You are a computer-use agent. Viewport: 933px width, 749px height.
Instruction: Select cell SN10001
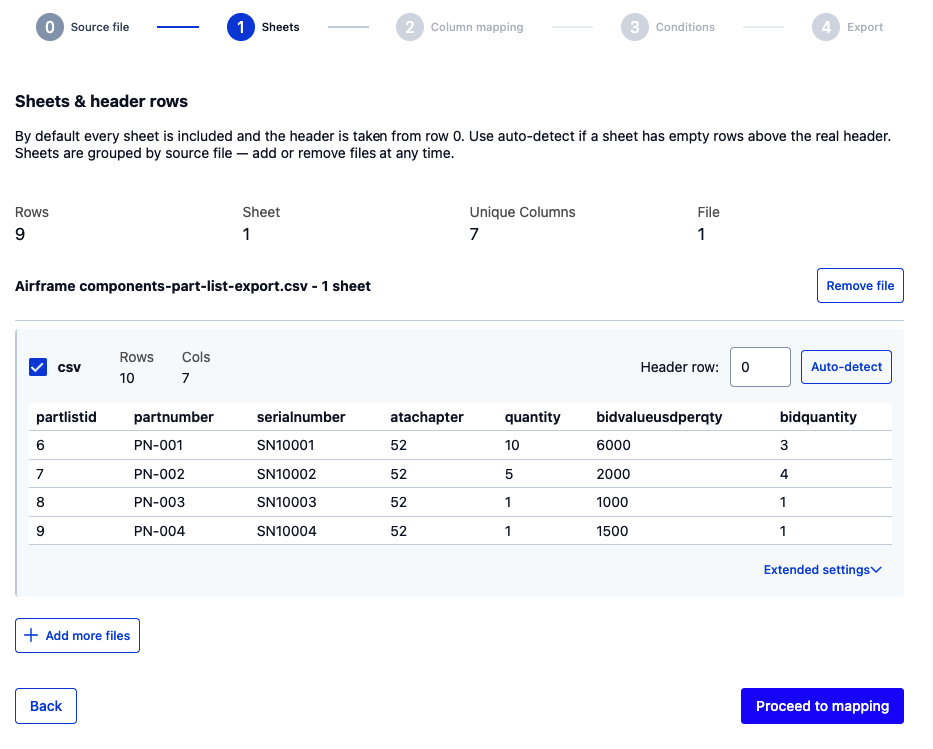[x=286, y=445]
